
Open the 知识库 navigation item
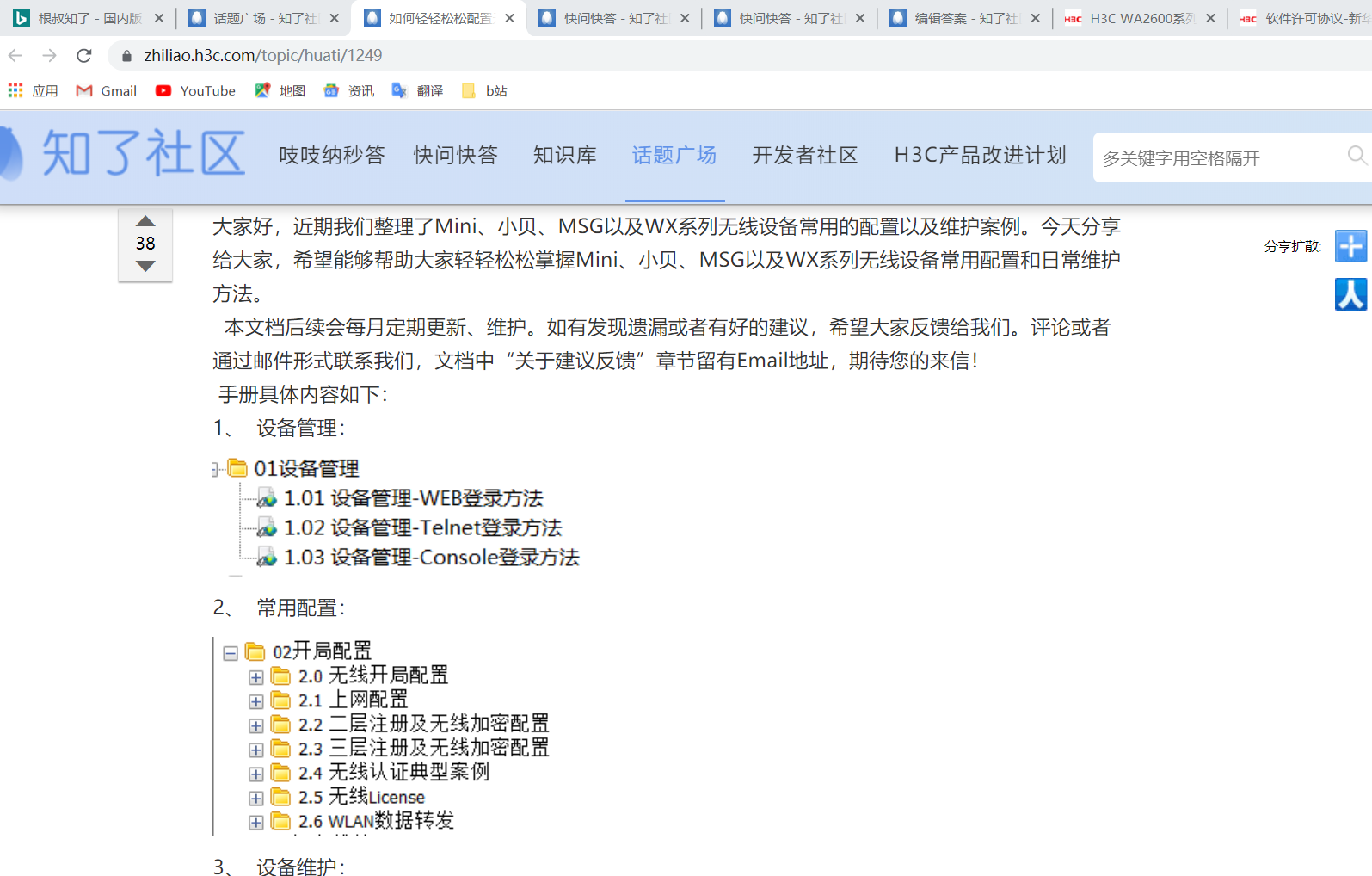(x=565, y=155)
